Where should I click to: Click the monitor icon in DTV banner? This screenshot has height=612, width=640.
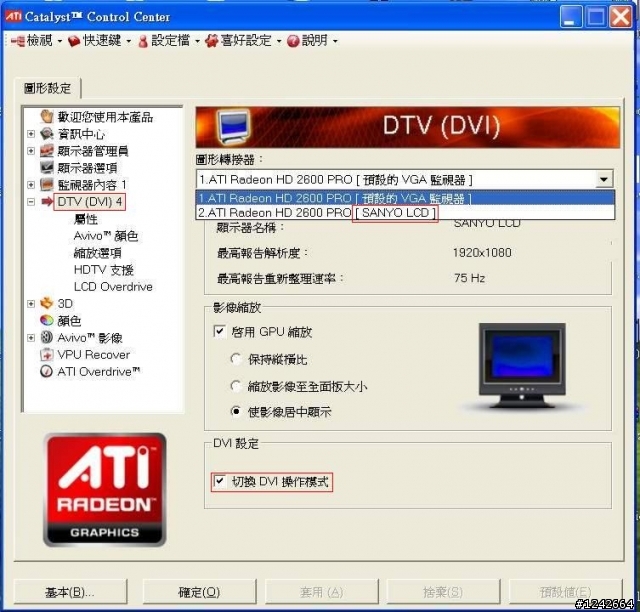pyautogui.click(x=233, y=127)
